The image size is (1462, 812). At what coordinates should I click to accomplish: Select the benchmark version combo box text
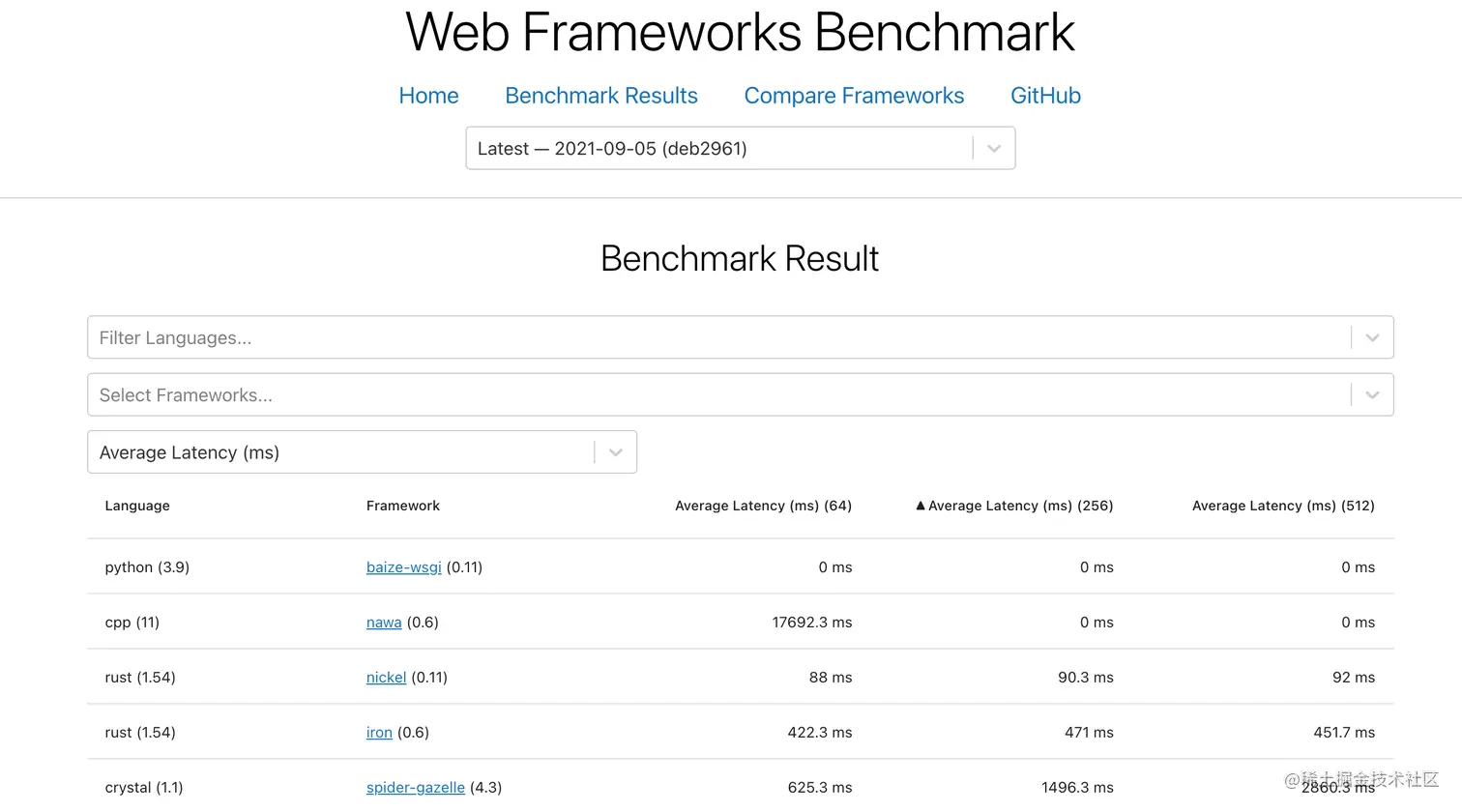click(x=612, y=149)
